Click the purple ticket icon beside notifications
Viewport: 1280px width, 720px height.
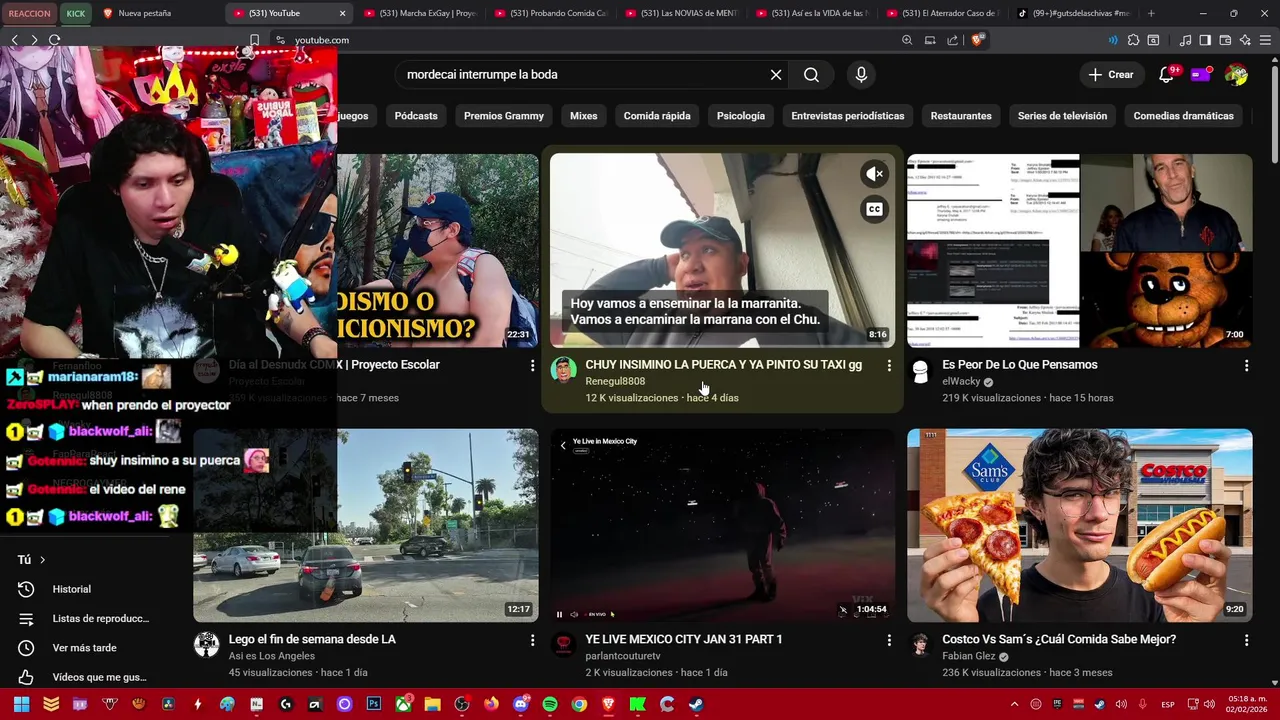pyautogui.click(x=1201, y=75)
